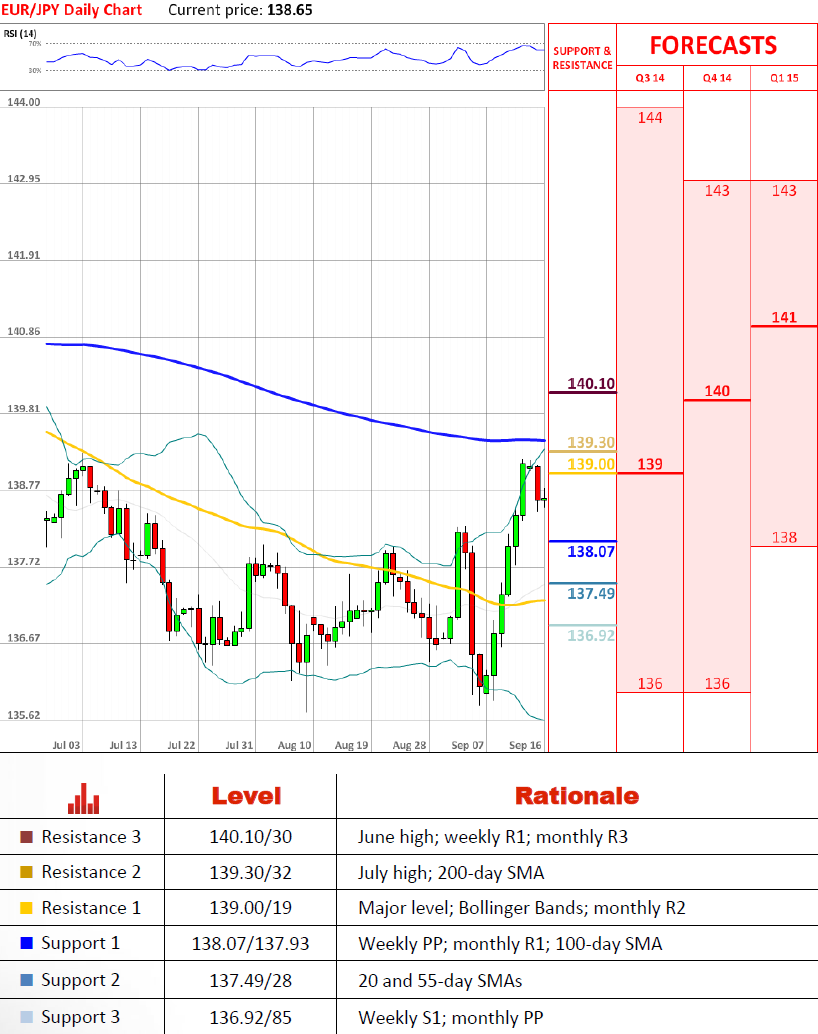Click the Rationale column header
This screenshot has height=1034, width=818.
coord(577,796)
